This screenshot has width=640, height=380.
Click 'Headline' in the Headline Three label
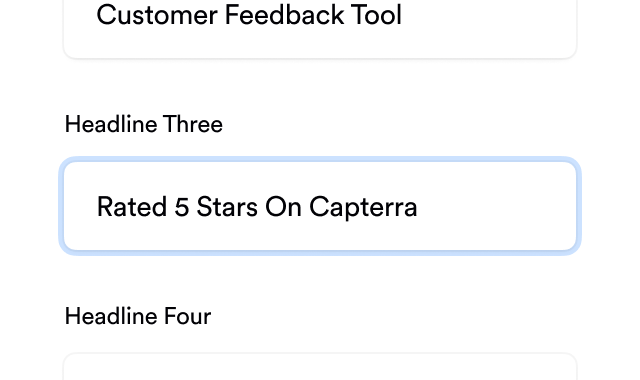(111, 124)
